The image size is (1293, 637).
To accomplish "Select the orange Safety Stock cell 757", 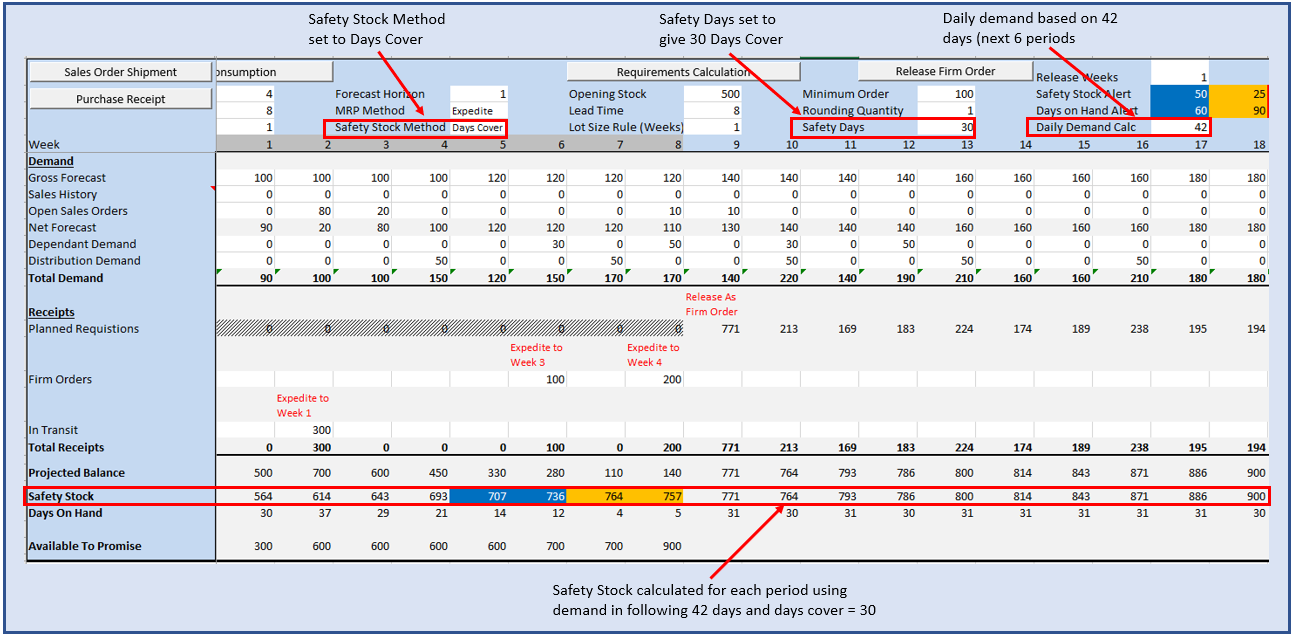I will point(654,497).
